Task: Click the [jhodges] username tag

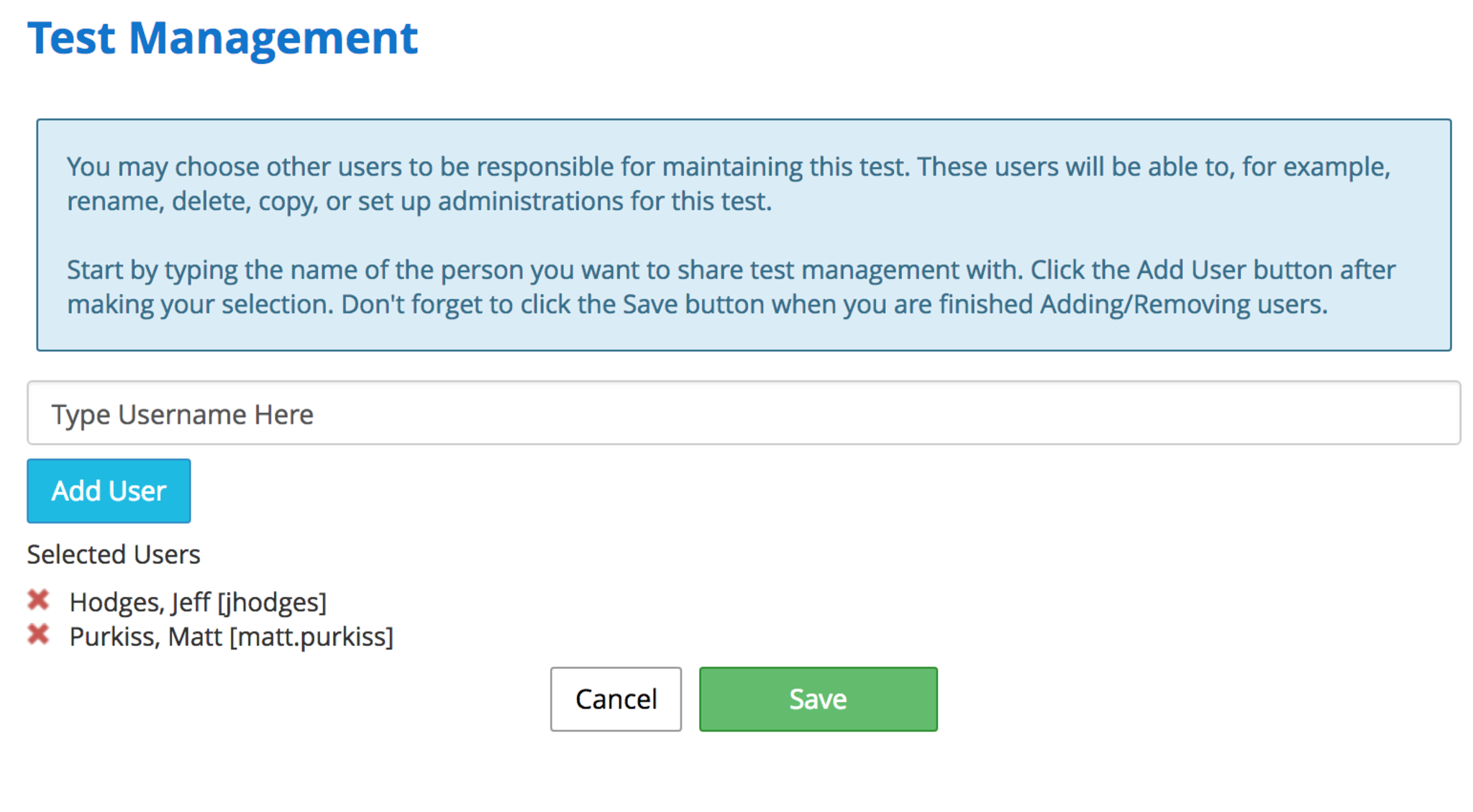Action: click(272, 602)
